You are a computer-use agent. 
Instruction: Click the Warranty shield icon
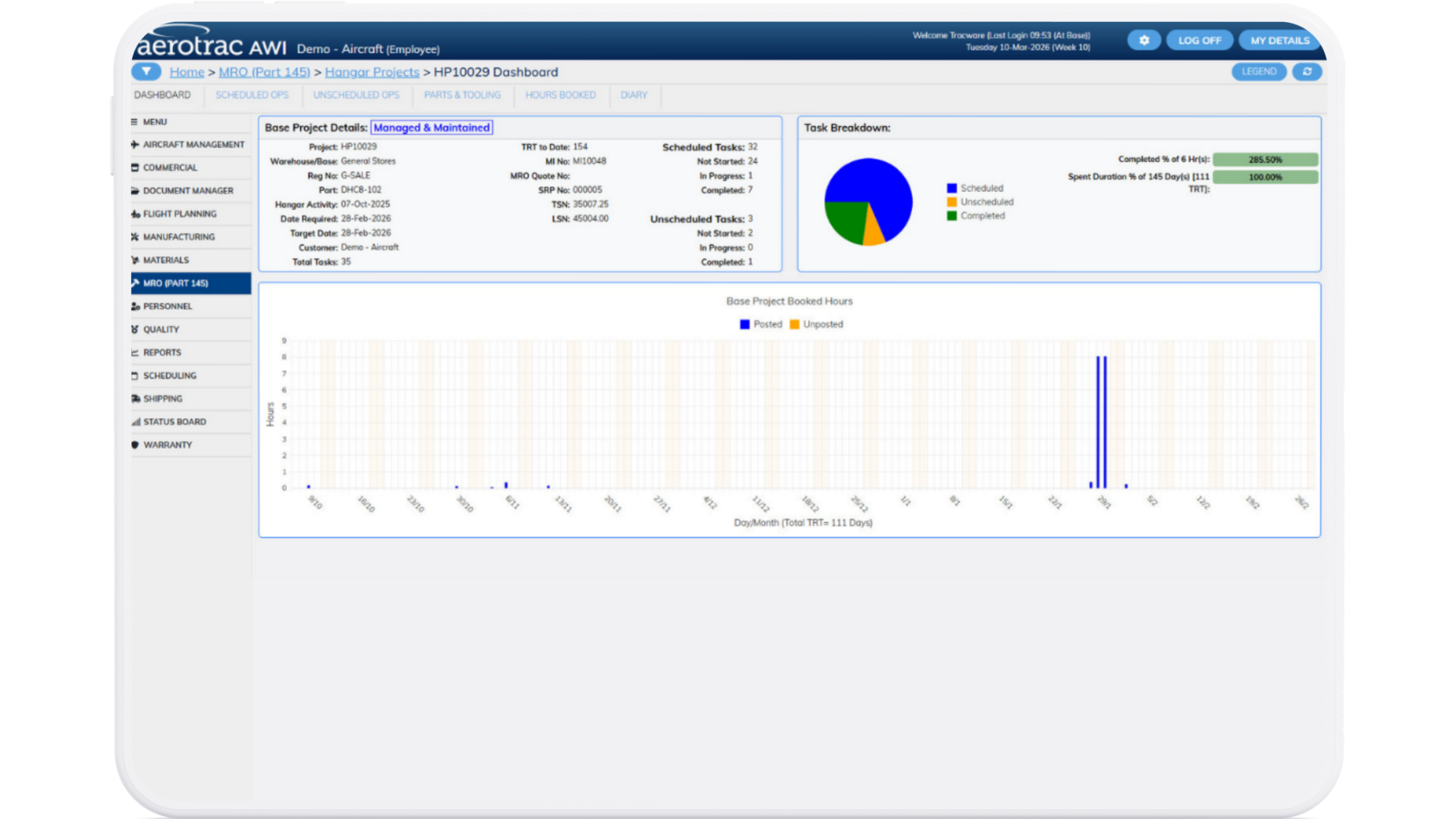[x=135, y=445]
